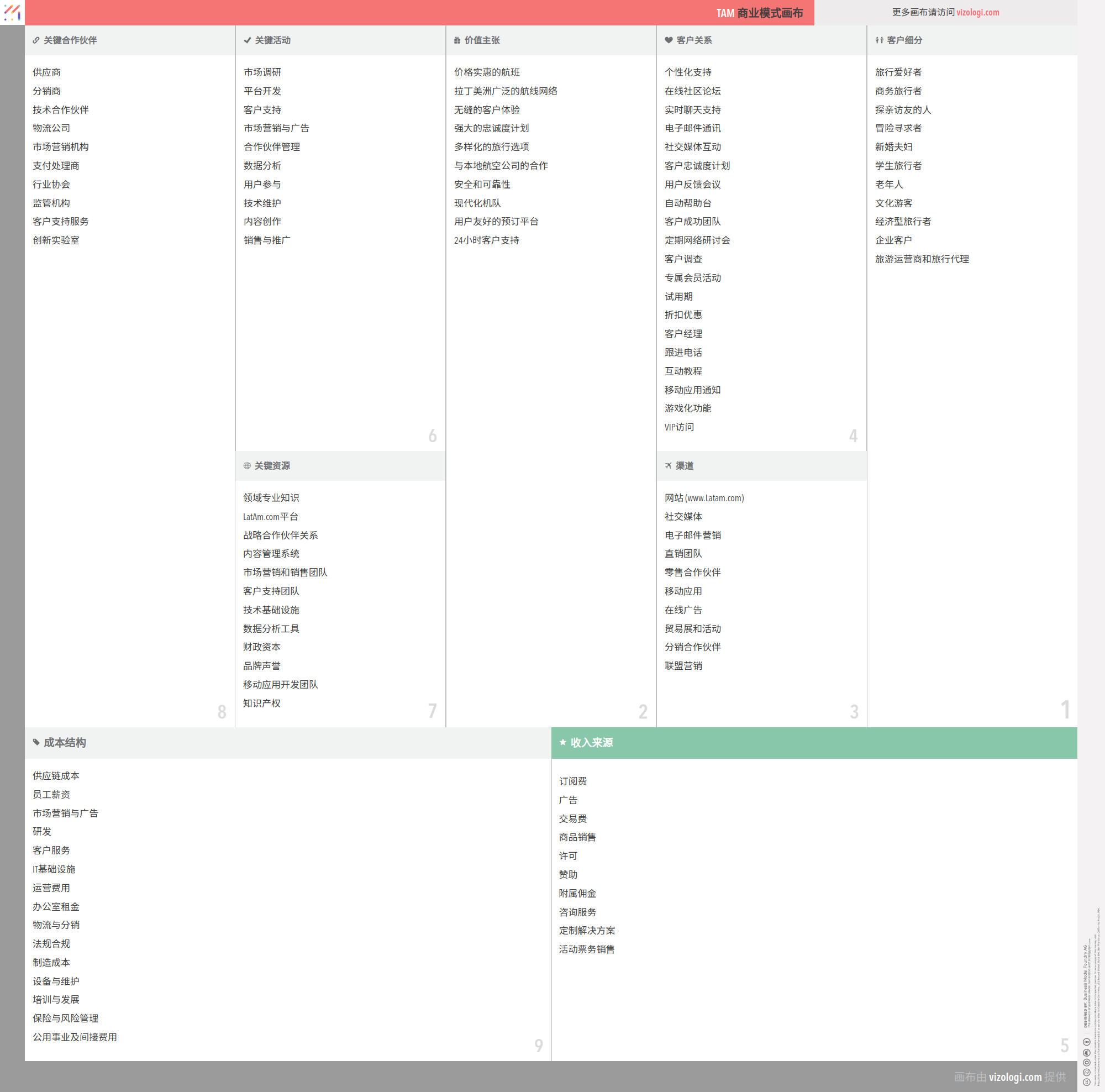Click the tag icon beside 成本结构
Image resolution: width=1105 pixels, height=1092 pixels.
tap(36, 743)
